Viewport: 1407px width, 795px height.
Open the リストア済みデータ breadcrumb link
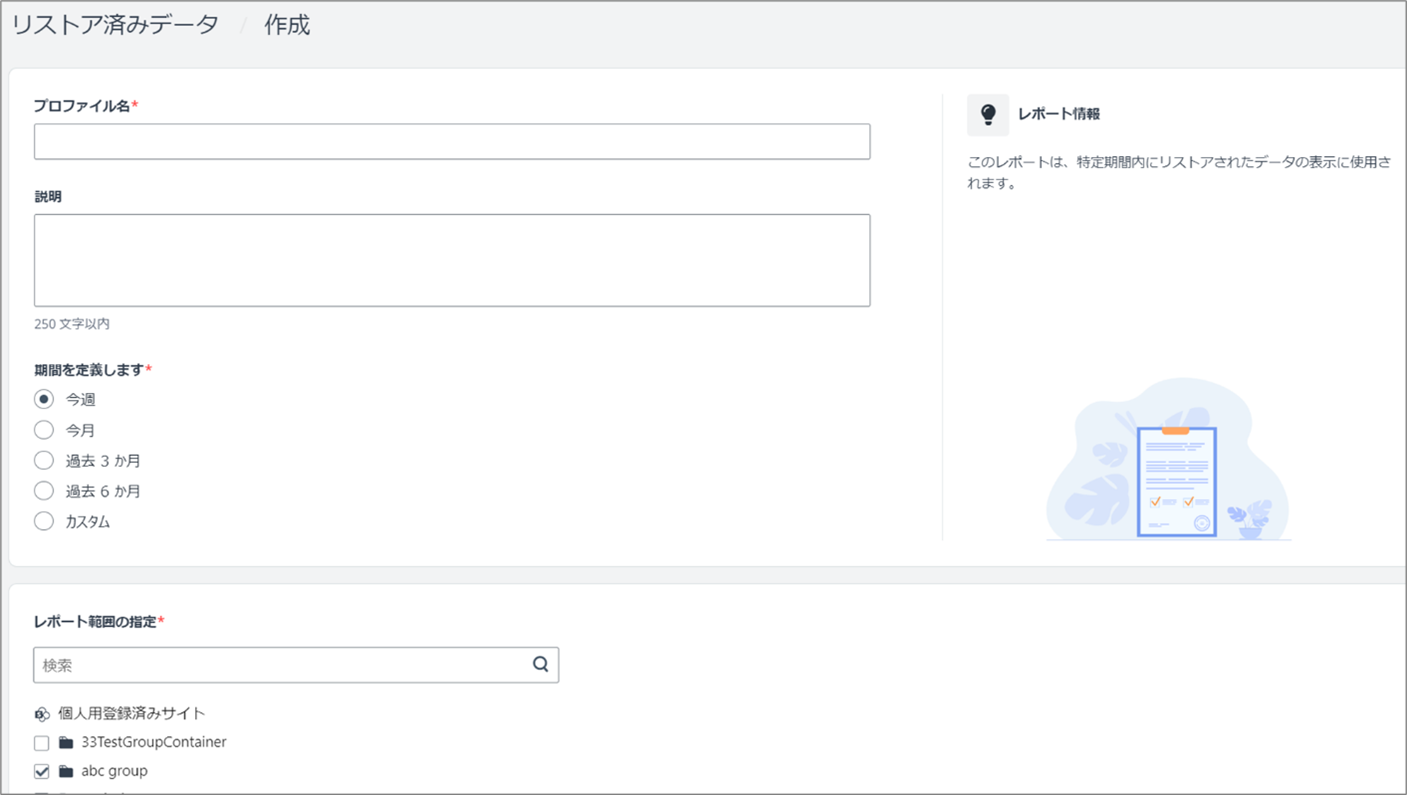coord(115,25)
